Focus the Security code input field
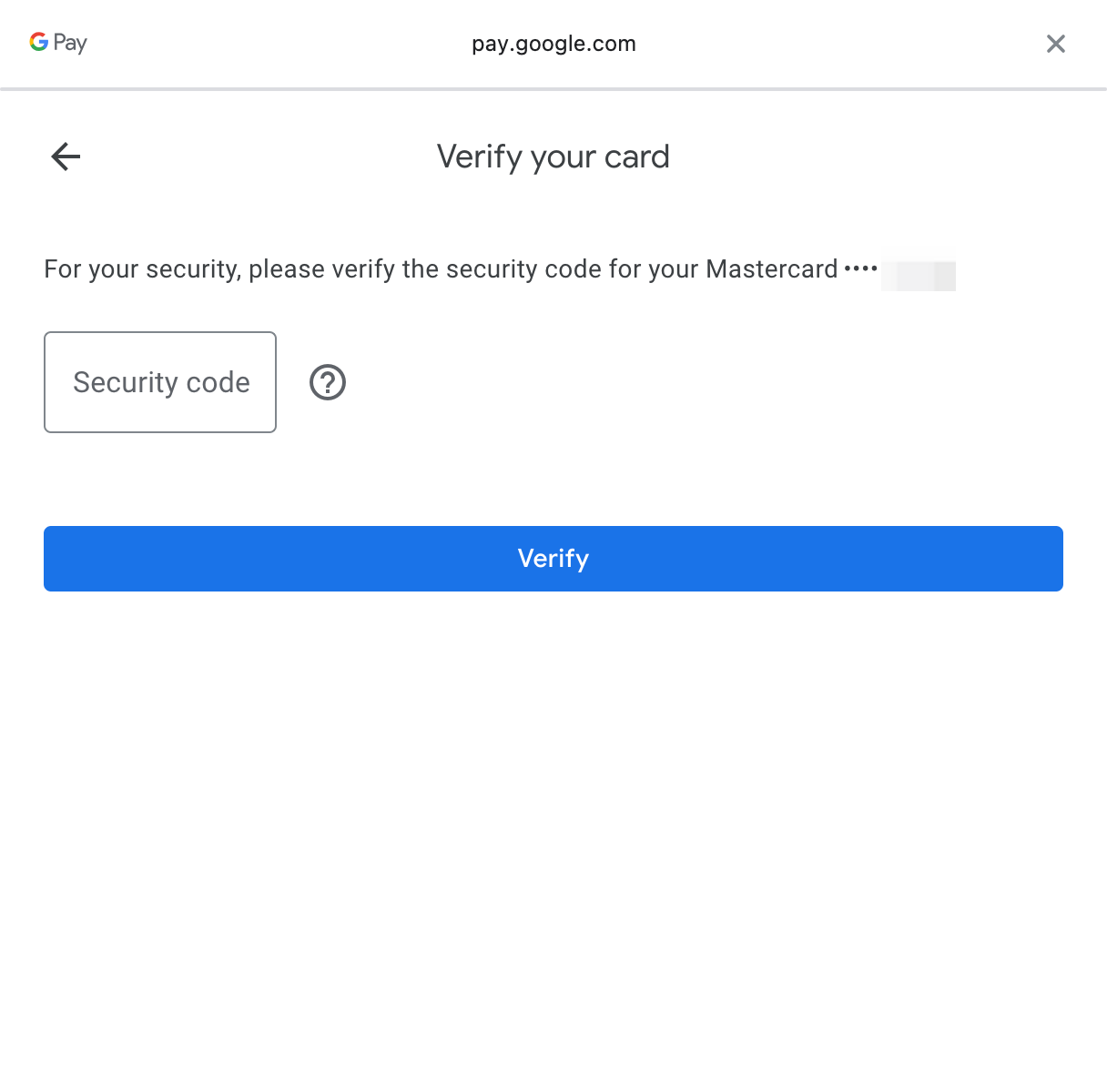 pyautogui.click(x=160, y=382)
